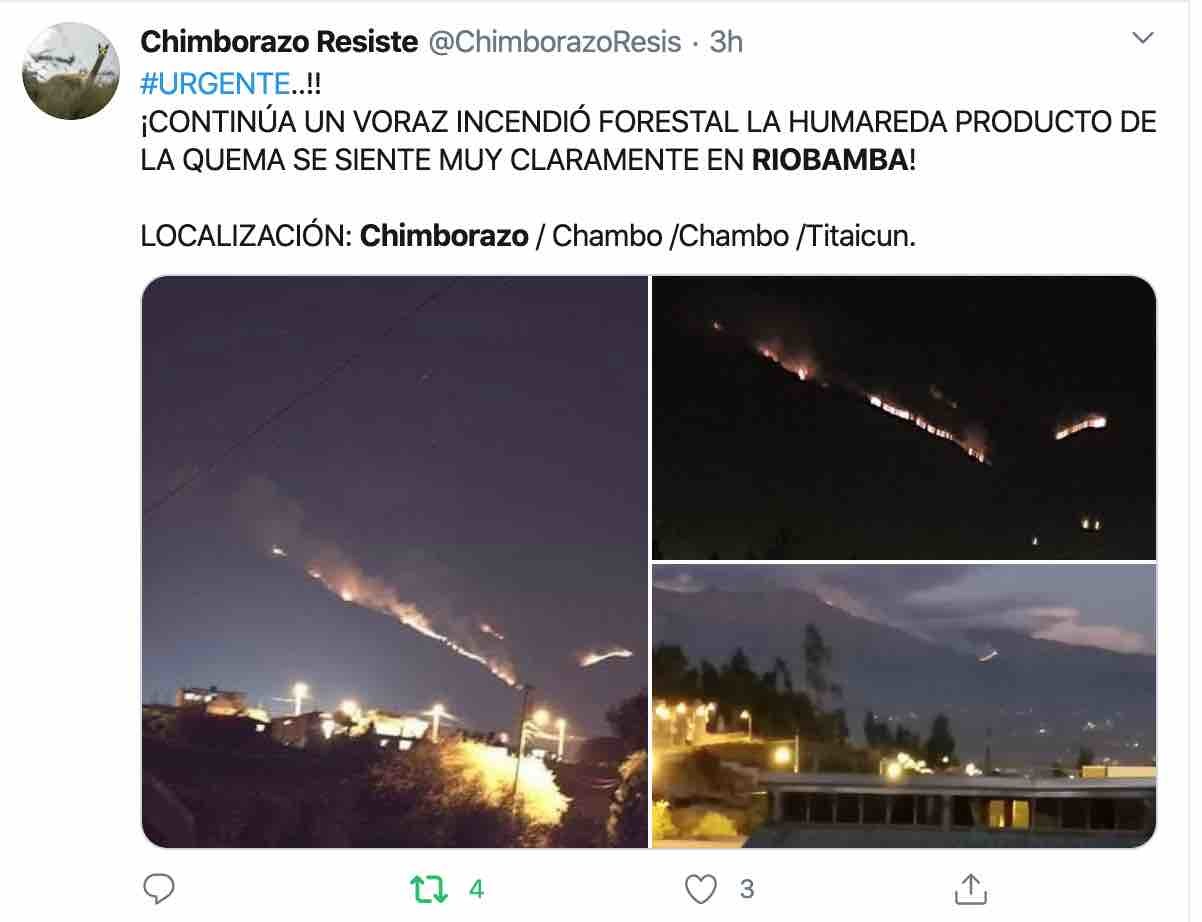Open the Chimborazo Resiste display name
The height and width of the screenshot is (922, 1202).
tap(279, 42)
